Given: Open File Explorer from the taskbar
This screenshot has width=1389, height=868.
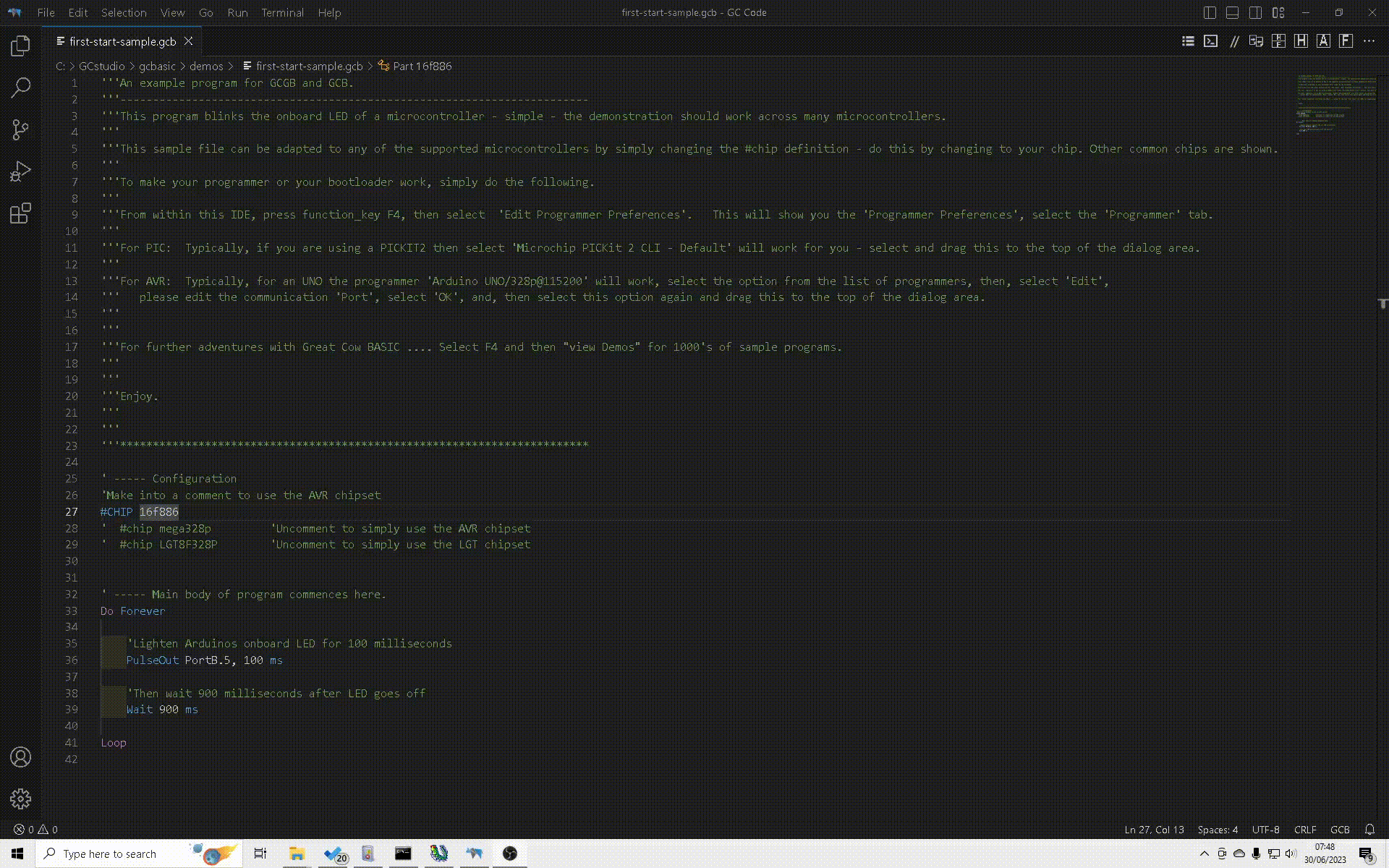Looking at the screenshot, I should click(x=297, y=854).
